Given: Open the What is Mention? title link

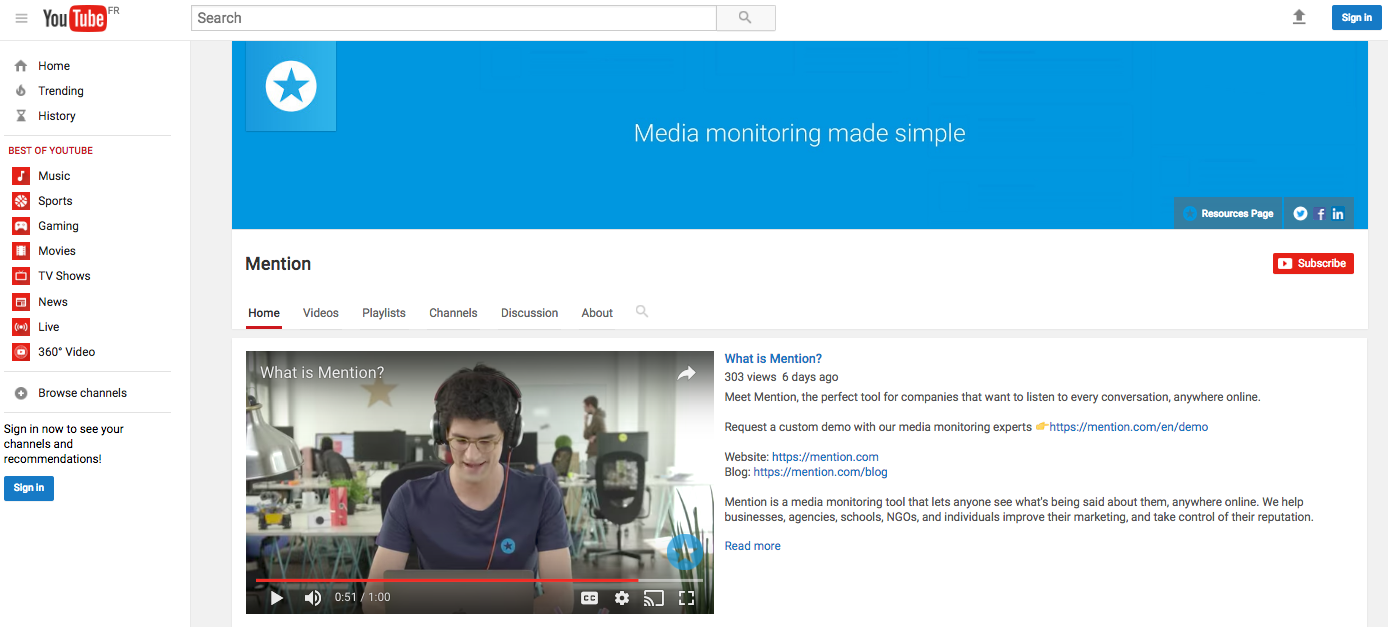Looking at the screenshot, I should click(x=773, y=359).
